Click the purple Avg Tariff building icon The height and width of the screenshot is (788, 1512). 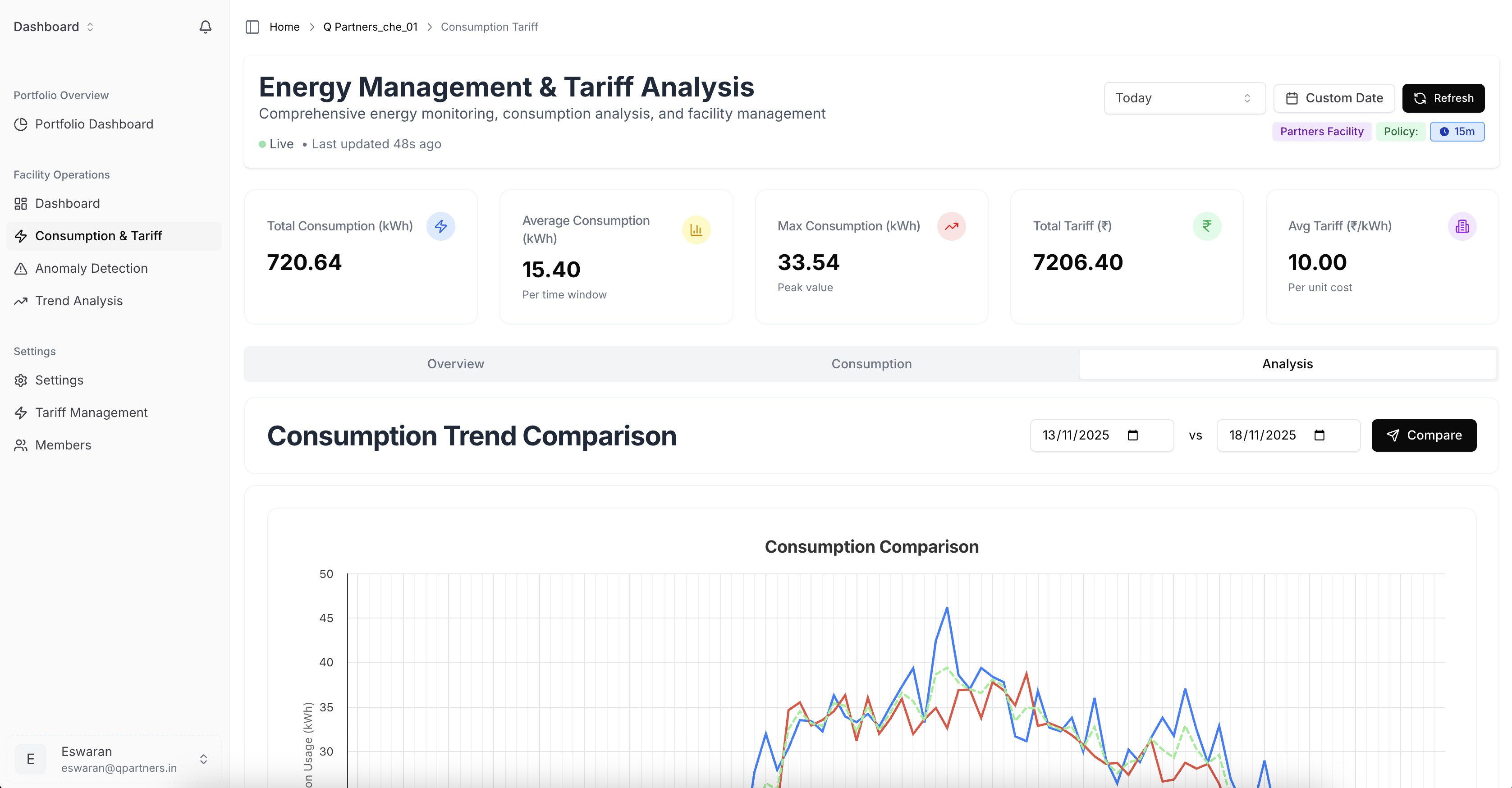click(x=1462, y=226)
